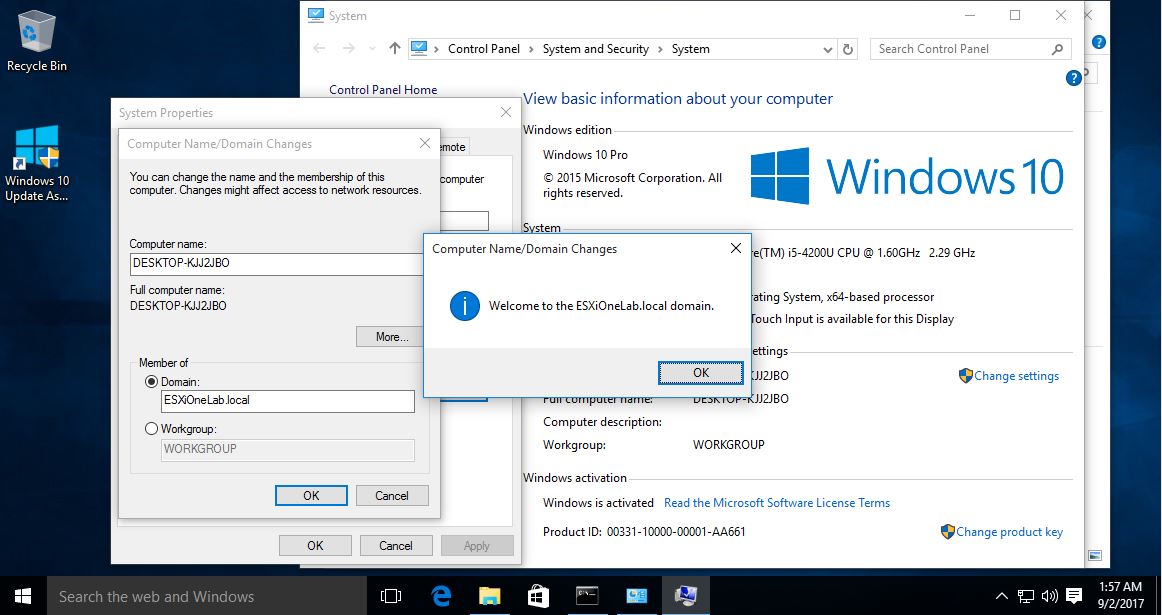
Task: Click the More... button
Action: [x=389, y=336]
